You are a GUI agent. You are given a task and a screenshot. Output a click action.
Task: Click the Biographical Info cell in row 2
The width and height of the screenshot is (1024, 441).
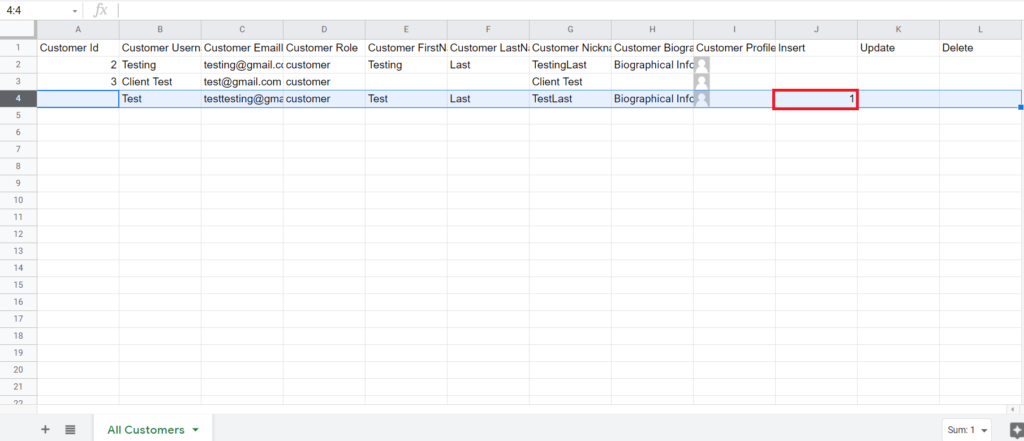tap(652, 65)
